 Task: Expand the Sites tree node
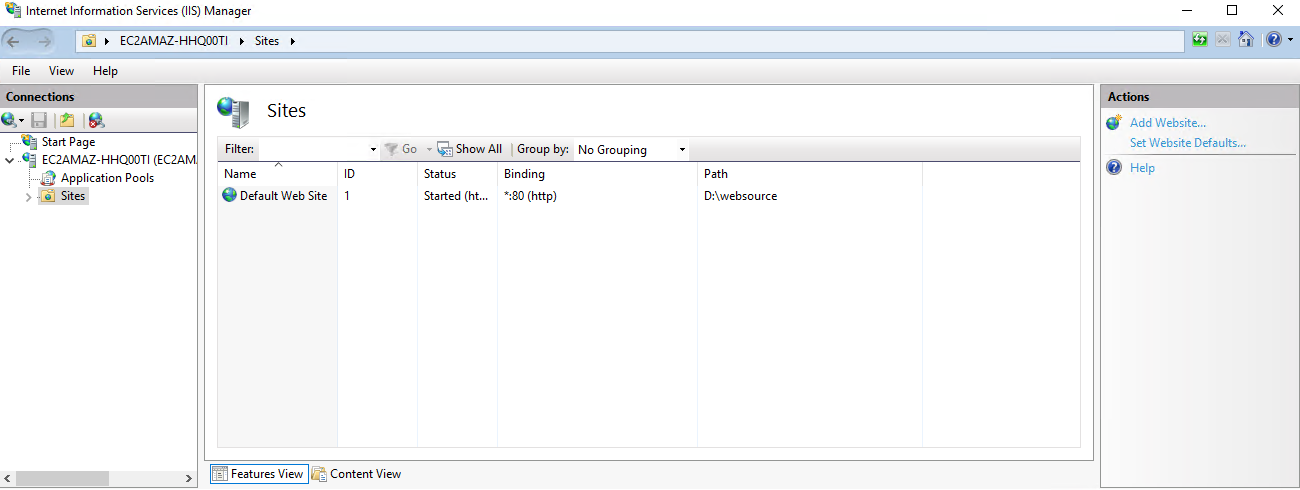click(x=28, y=197)
